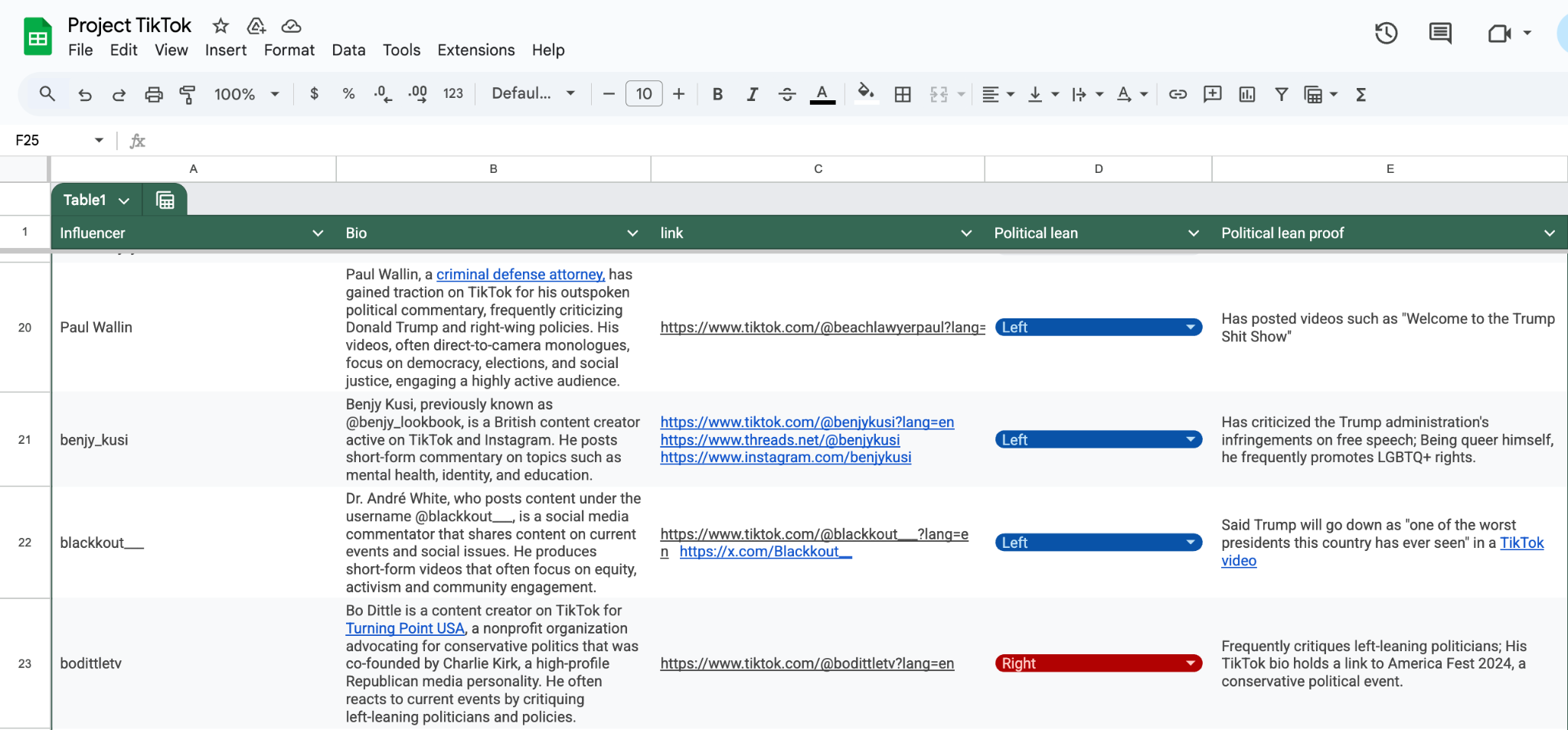Open the comments panel icon
This screenshot has height=730, width=1568.
coord(1439,33)
